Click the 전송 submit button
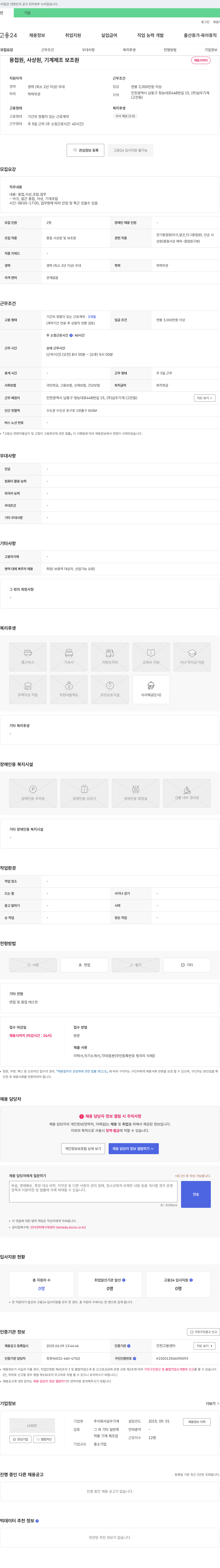This screenshot has height=1568, width=220. pos(196,1194)
